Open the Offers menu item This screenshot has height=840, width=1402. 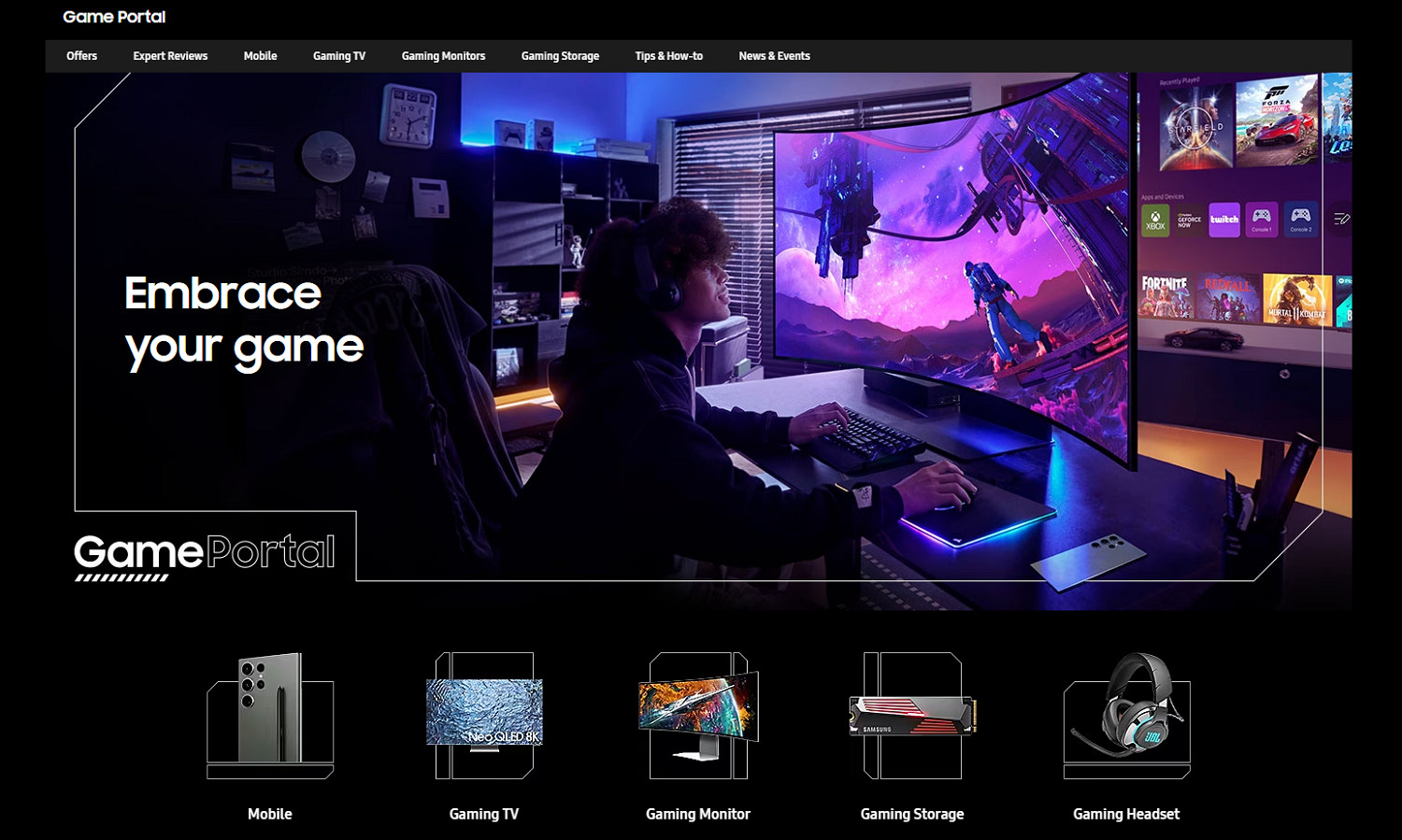[x=81, y=56]
